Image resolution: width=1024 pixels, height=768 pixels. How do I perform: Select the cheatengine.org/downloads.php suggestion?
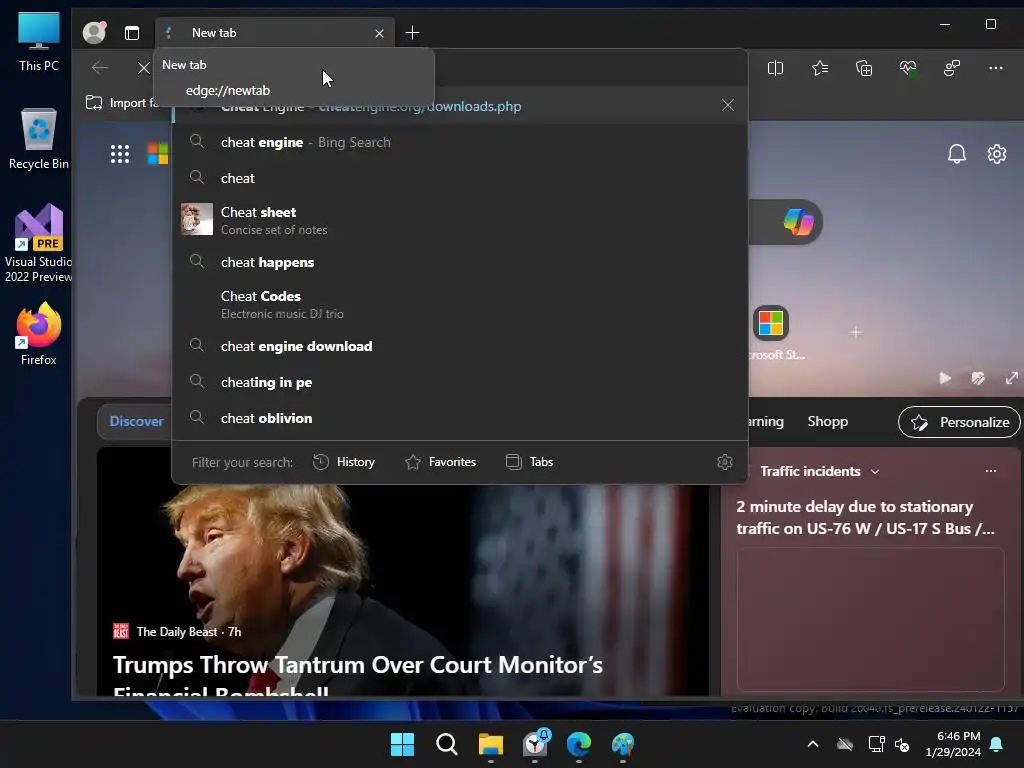pos(460,106)
